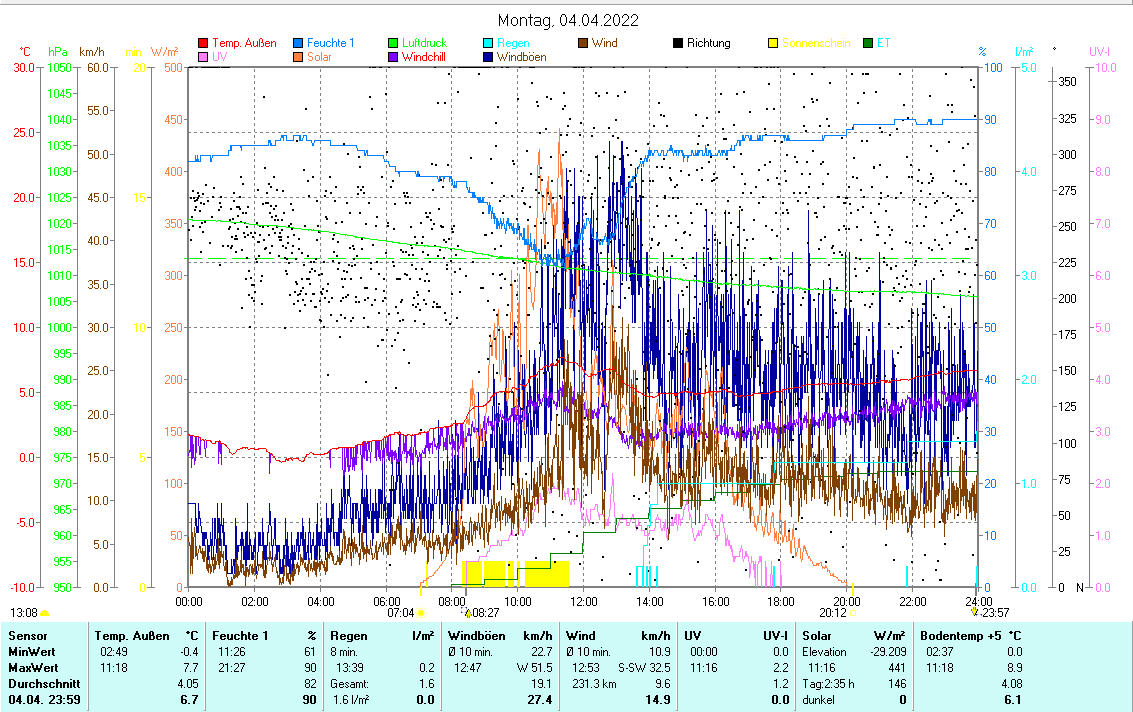Select the UV legend label
The width and height of the screenshot is (1133, 712).
pos(220,57)
